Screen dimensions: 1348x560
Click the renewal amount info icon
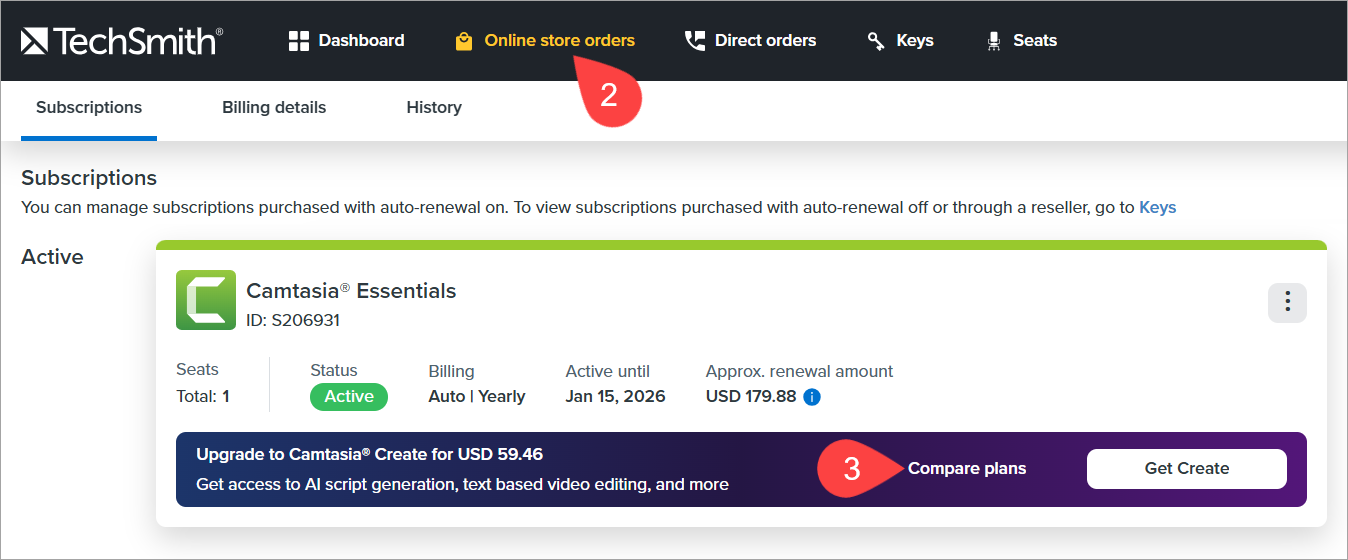[x=812, y=397]
